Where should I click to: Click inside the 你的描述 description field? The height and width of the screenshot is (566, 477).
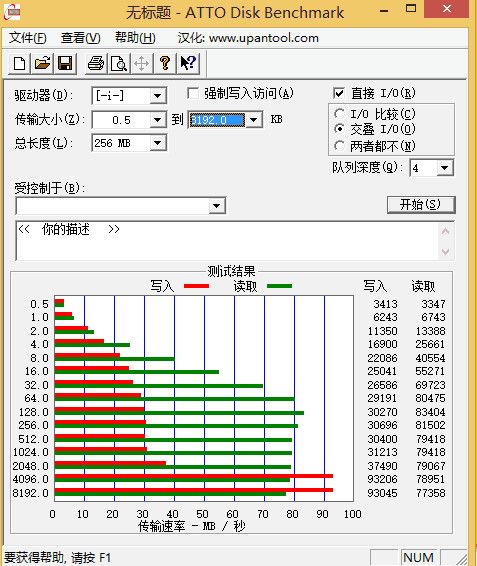pos(227,241)
